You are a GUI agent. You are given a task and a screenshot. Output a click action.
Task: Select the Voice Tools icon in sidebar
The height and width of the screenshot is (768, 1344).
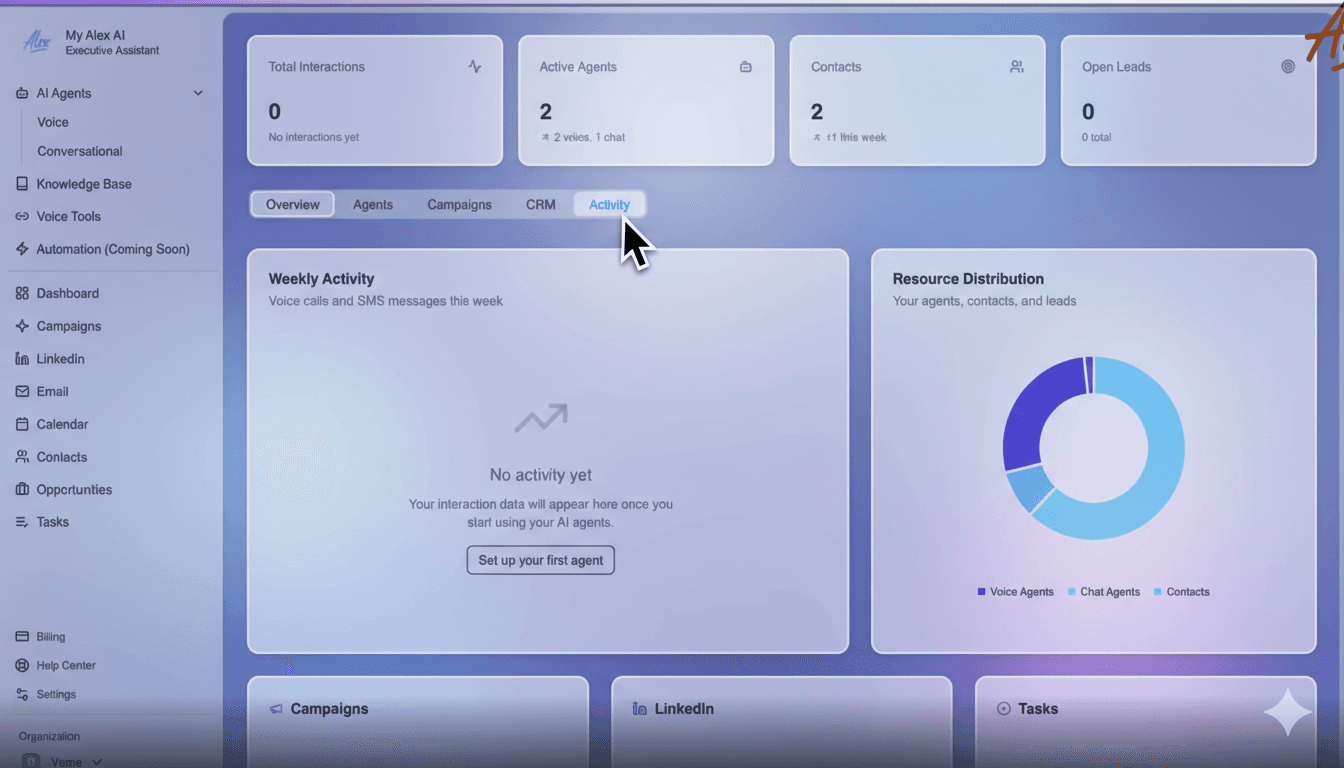(22, 216)
